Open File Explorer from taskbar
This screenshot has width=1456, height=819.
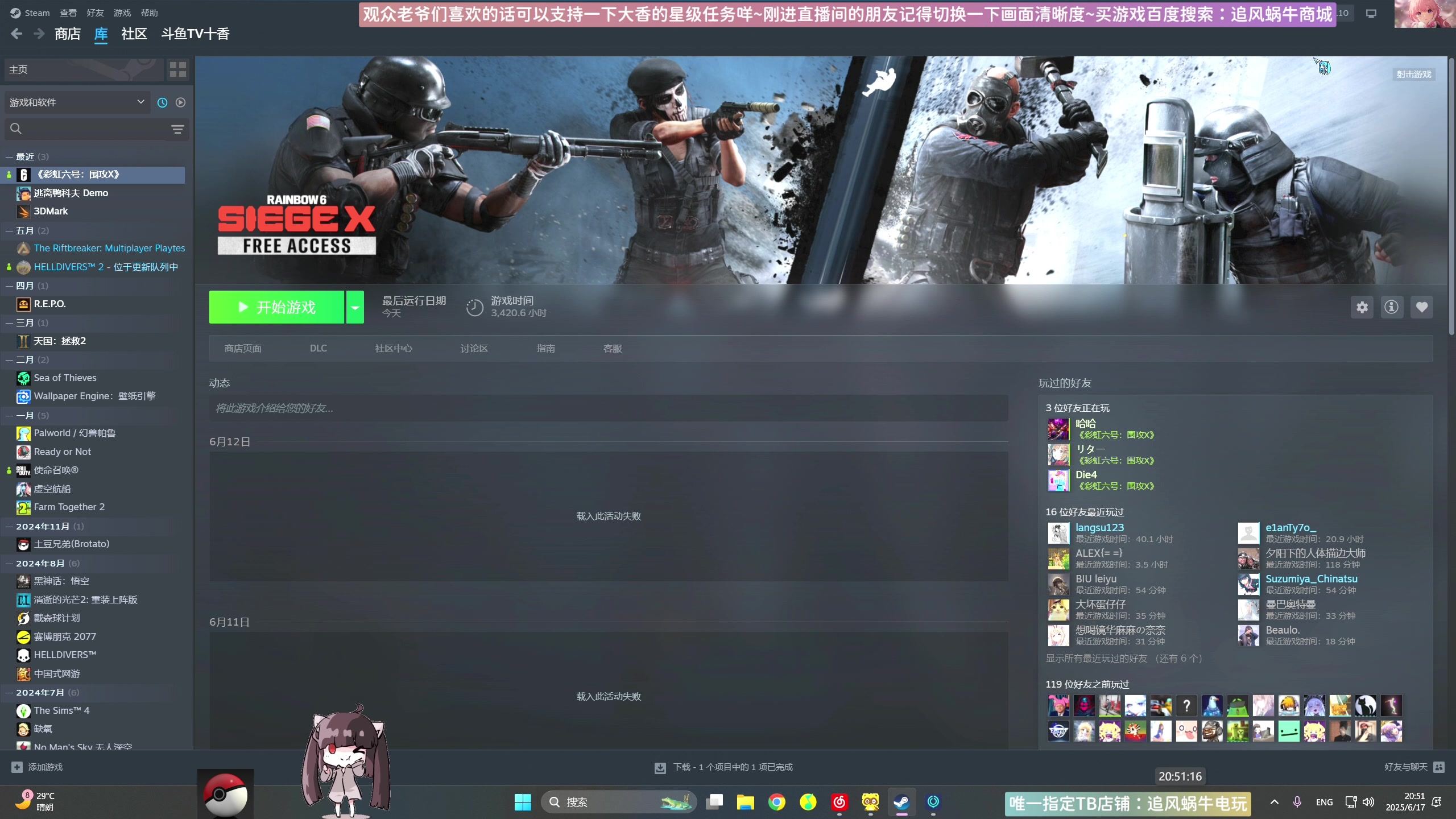click(745, 802)
